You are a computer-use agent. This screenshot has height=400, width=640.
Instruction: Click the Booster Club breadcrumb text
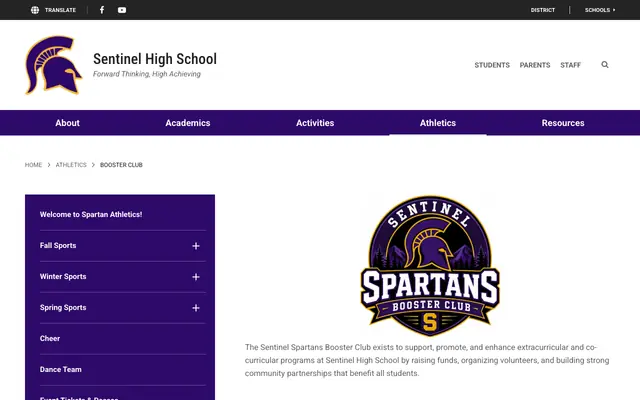[121, 165]
